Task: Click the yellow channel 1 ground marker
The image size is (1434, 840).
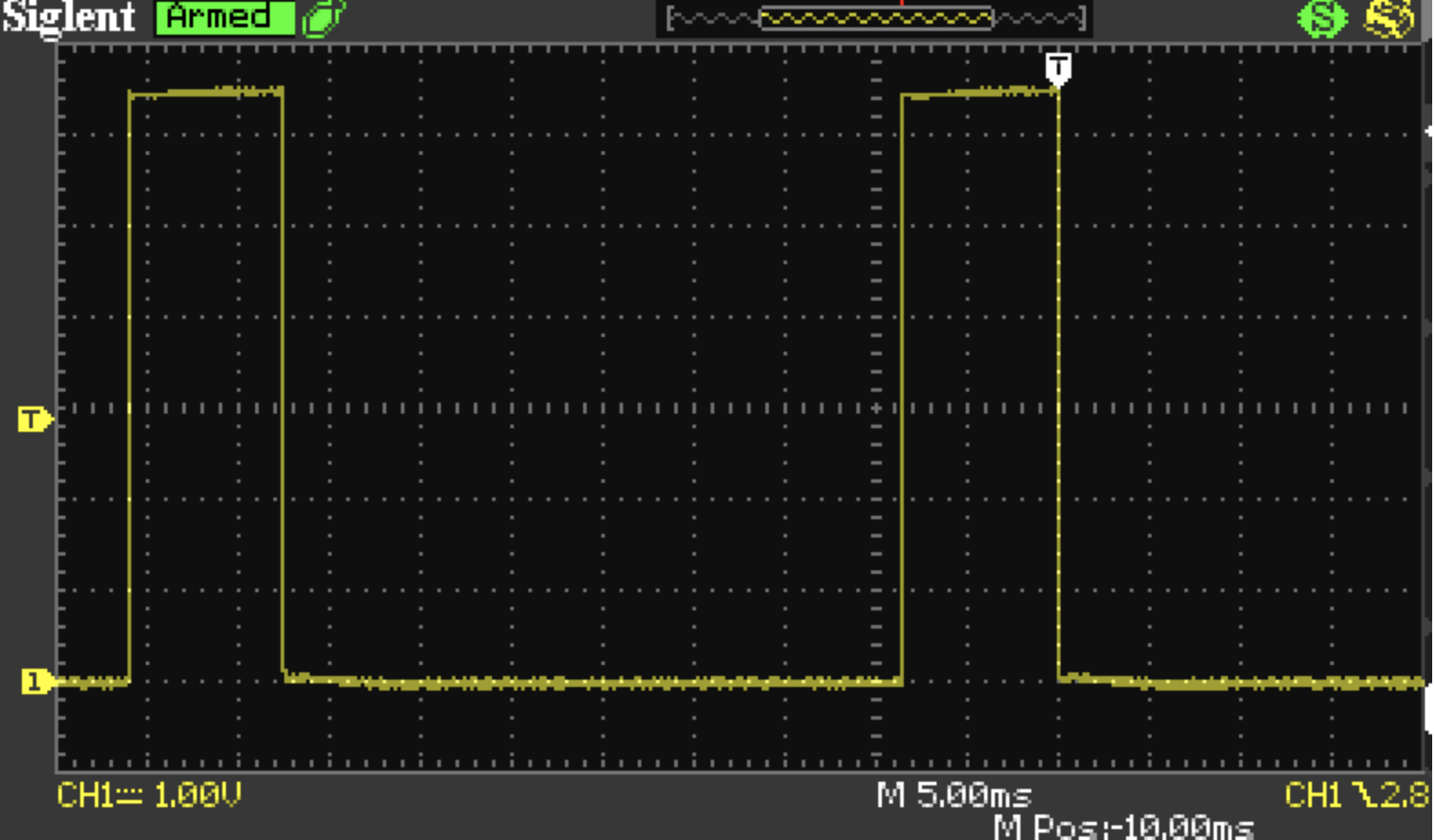Action: pyautogui.click(x=36, y=681)
